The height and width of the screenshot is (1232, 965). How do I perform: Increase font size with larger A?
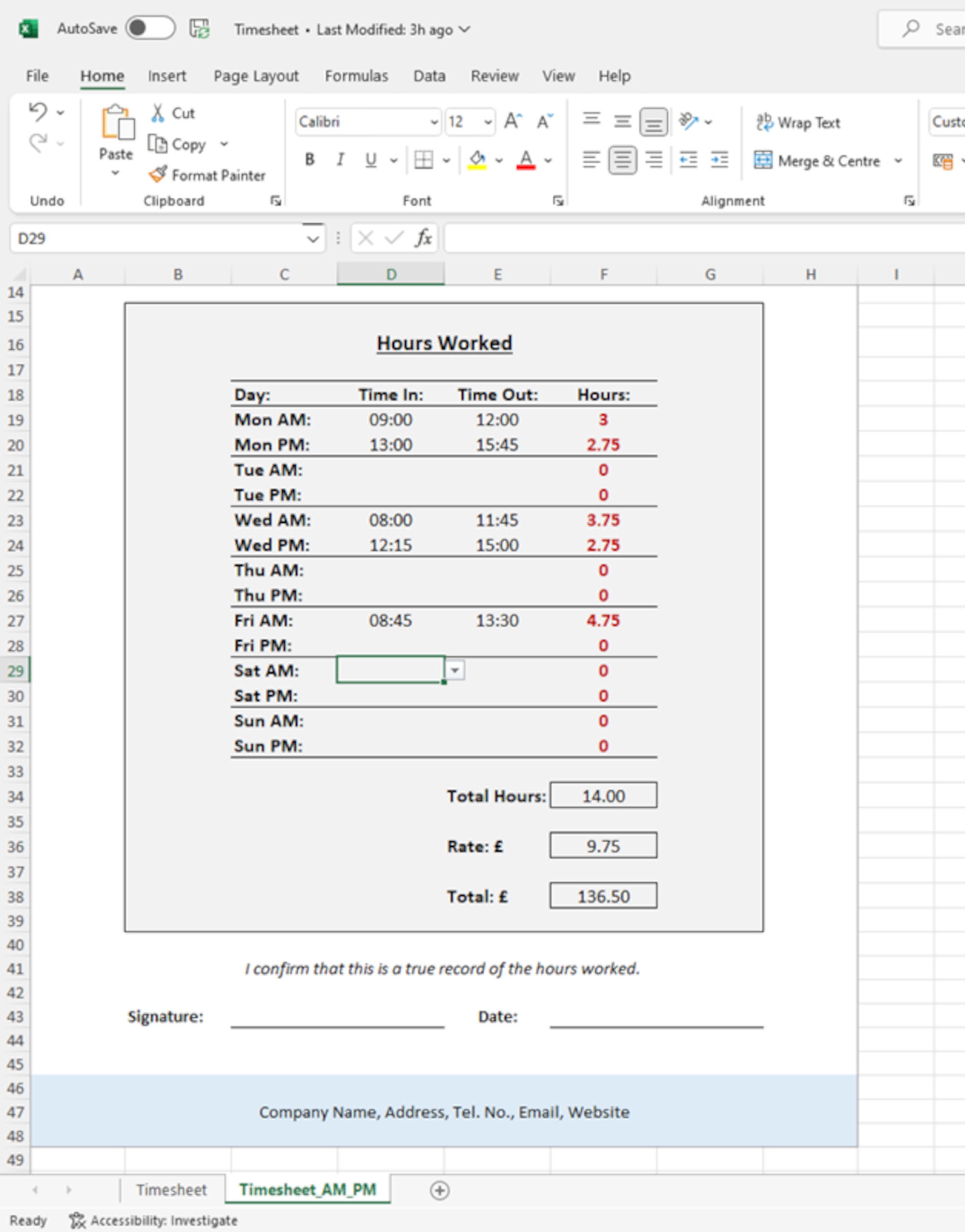[x=513, y=121]
